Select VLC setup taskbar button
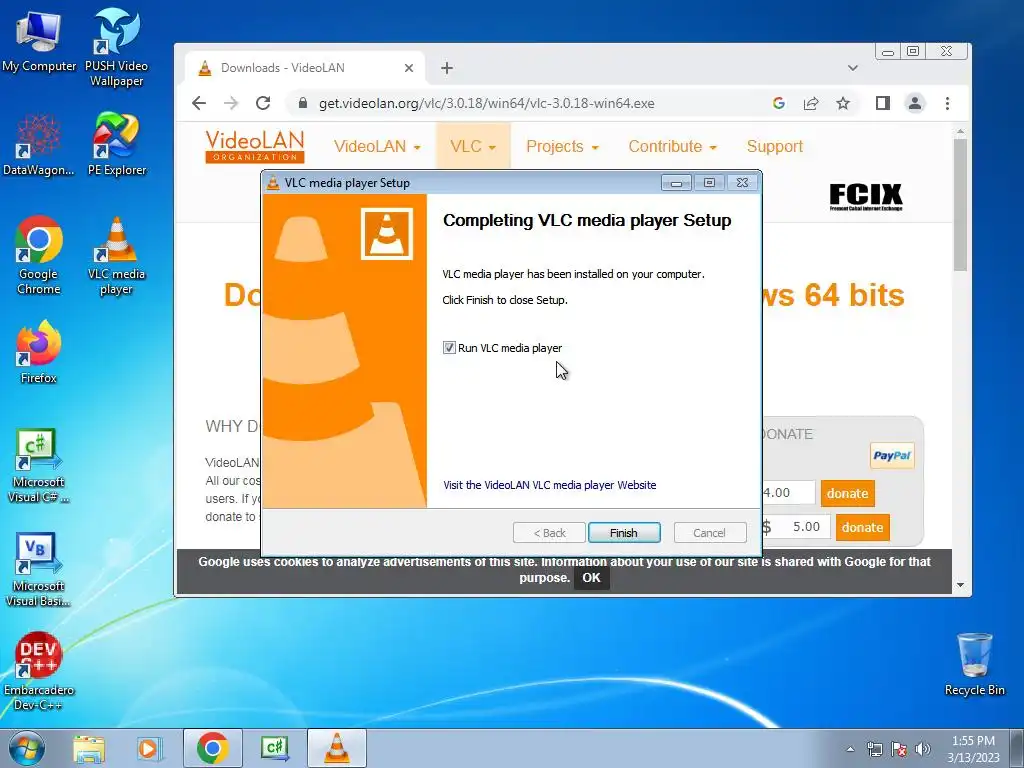1024x768 pixels. (336, 748)
